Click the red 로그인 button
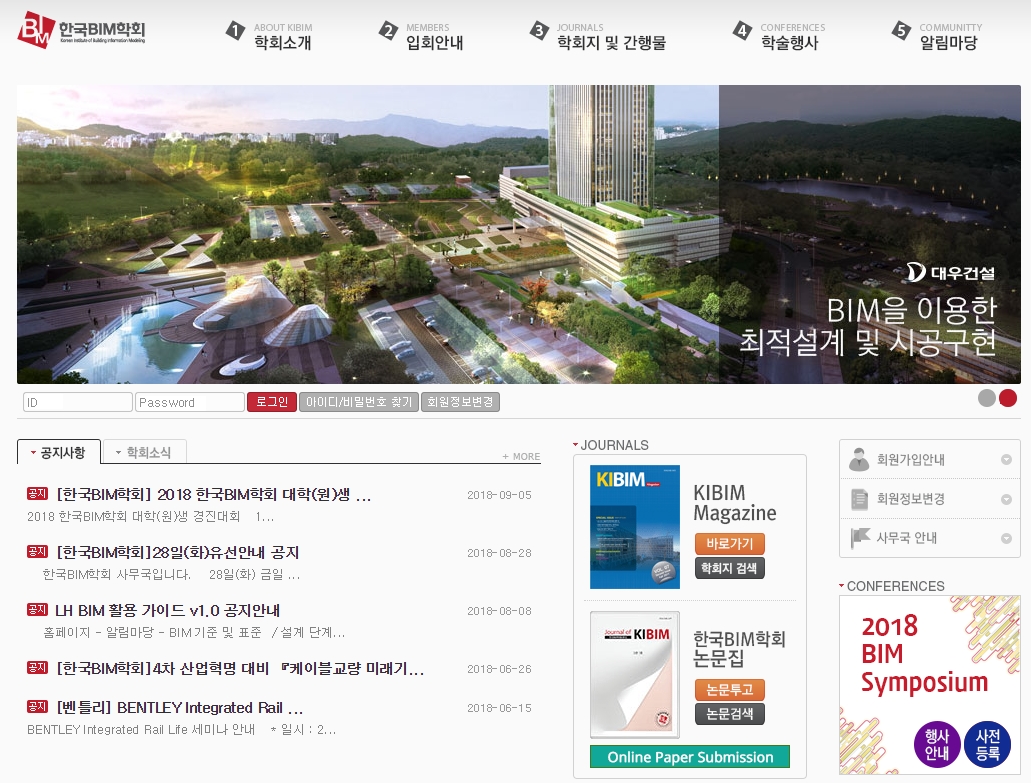 point(272,402)
